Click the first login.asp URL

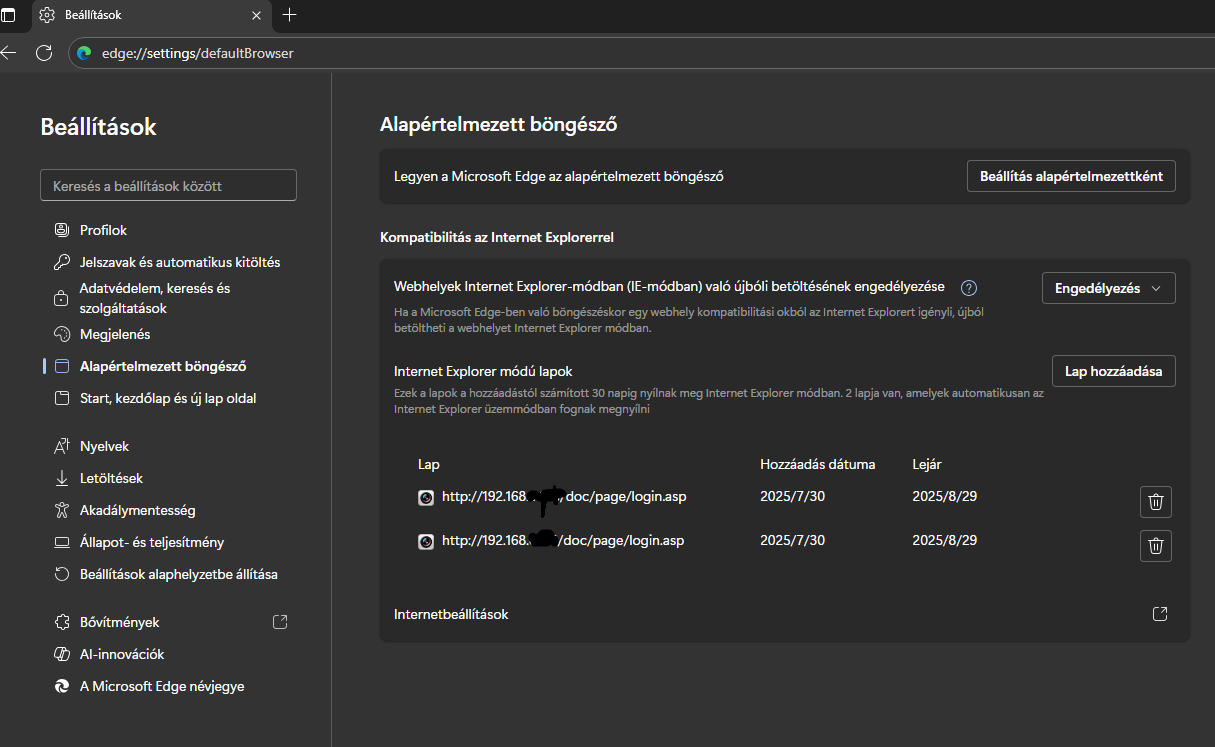point(564,496)
